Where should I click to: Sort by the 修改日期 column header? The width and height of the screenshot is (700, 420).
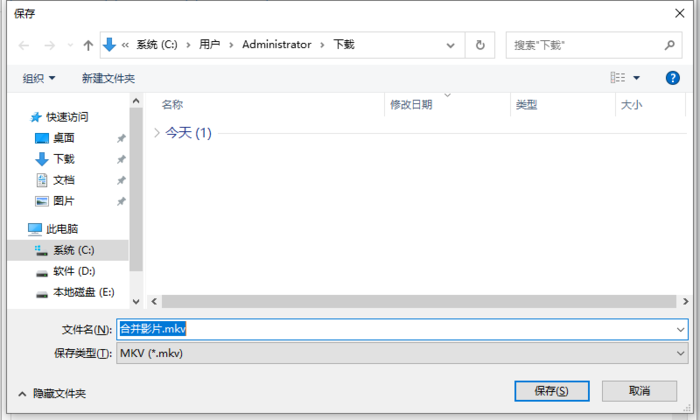coord(411,104)
